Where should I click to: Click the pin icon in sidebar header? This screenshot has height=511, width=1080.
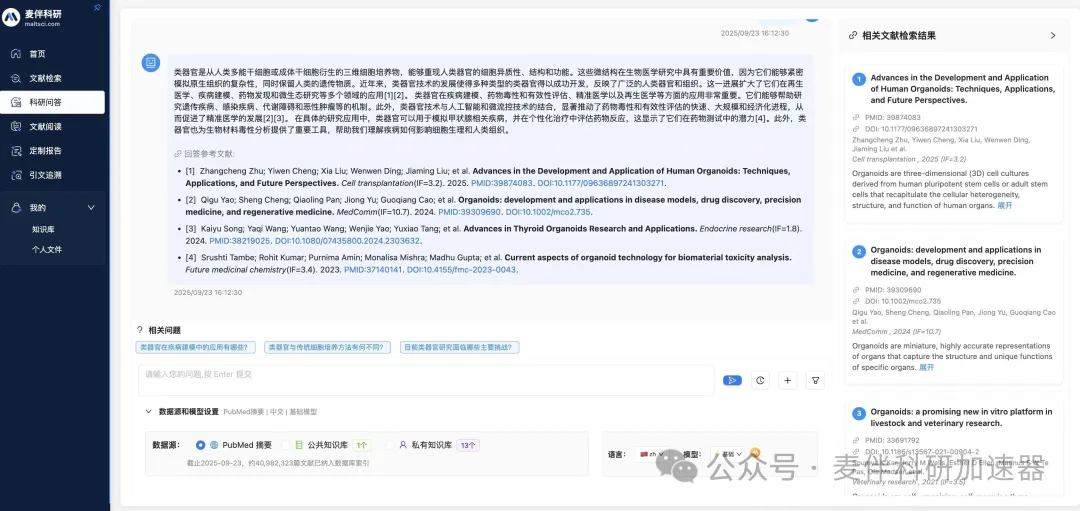click(97, 7)
